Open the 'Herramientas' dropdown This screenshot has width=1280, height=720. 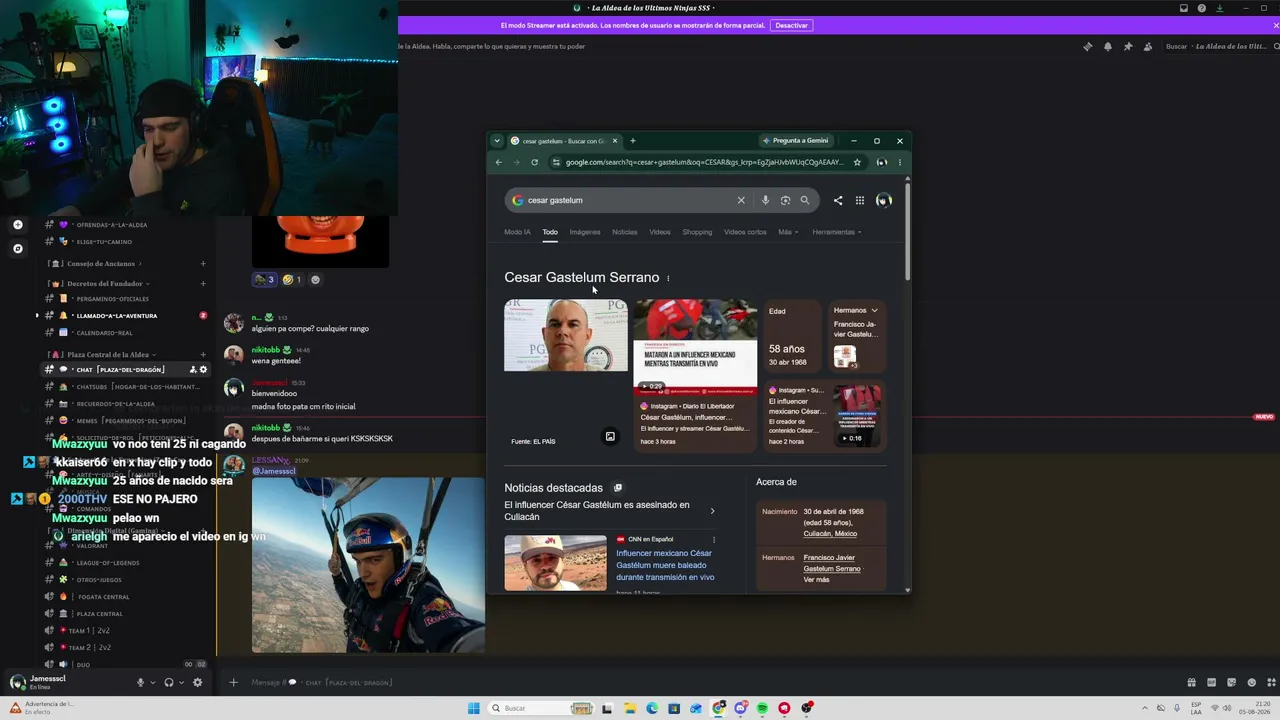click(x=837, y=232)
